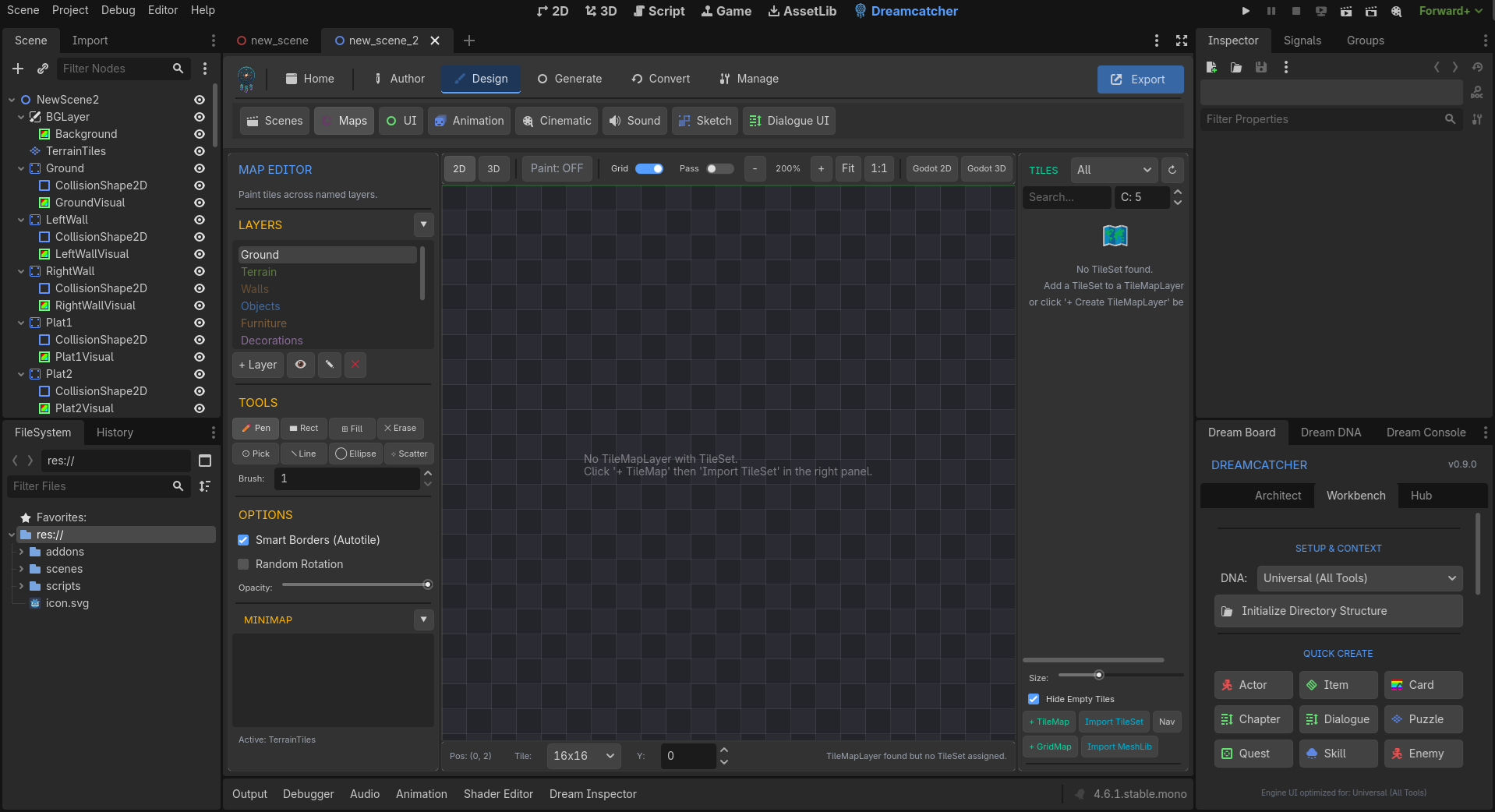Open Movie Maker mode film reel icon
Image resolution: width=1495 pixels, height=812 pixels.
(x=1397, y=11)
